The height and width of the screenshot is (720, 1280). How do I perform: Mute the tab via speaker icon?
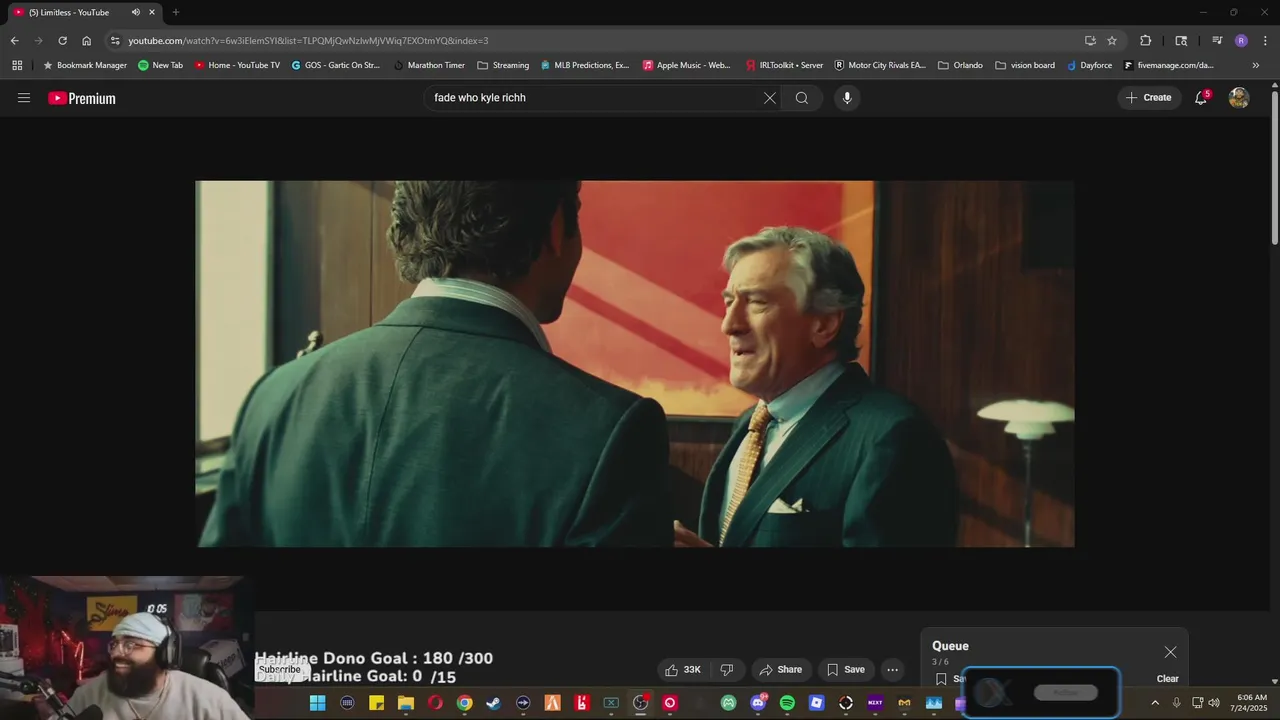(x=136, y=12)
